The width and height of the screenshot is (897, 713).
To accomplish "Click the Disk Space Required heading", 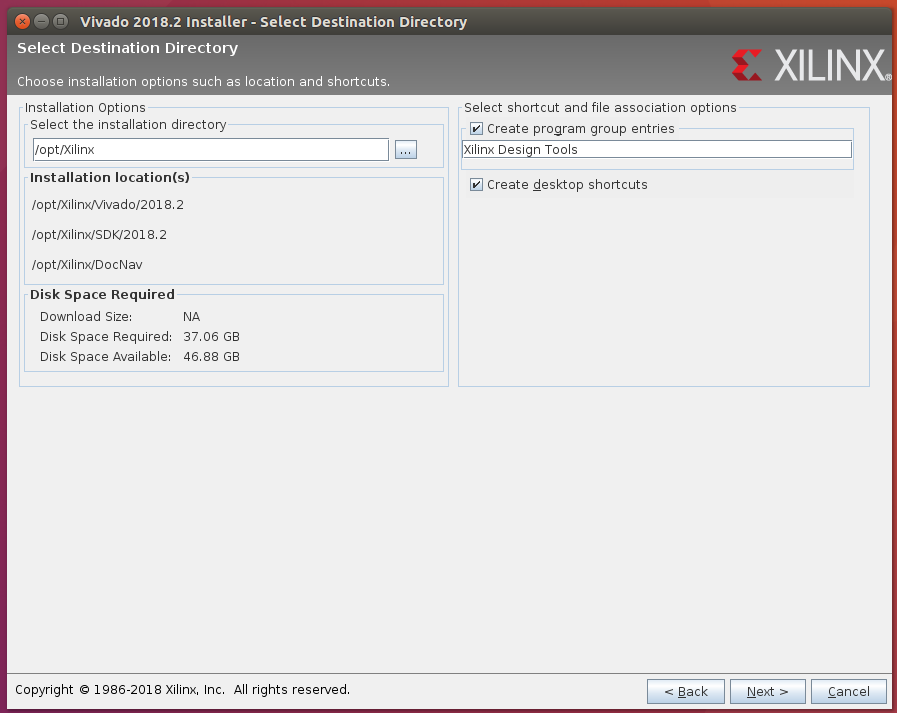I will (x=102, y=295).
